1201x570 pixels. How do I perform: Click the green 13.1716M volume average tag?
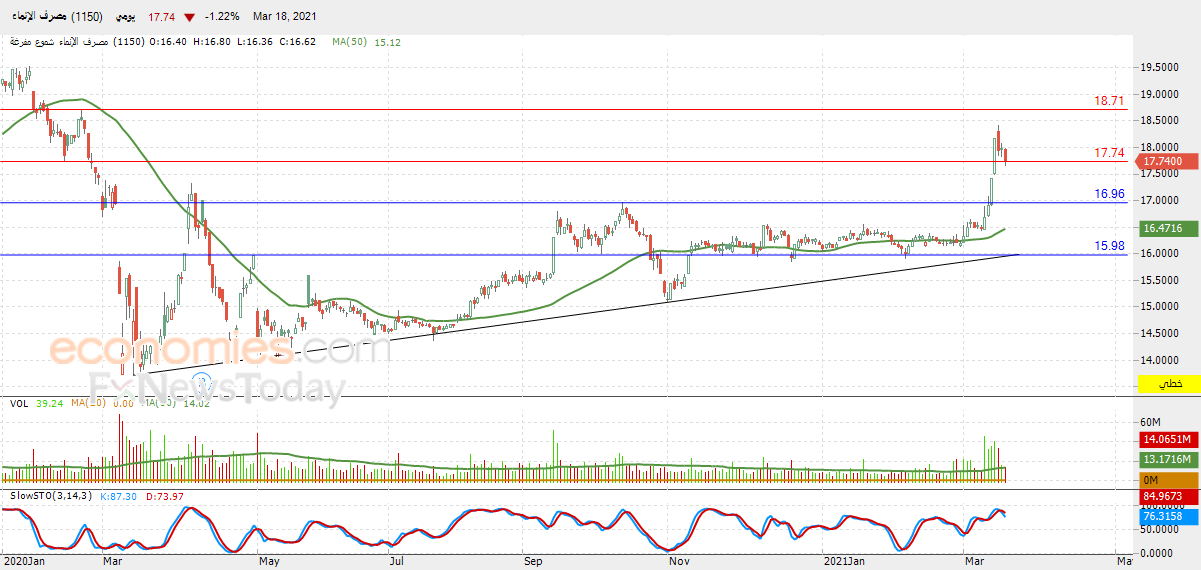click(x=1166, y=459)
